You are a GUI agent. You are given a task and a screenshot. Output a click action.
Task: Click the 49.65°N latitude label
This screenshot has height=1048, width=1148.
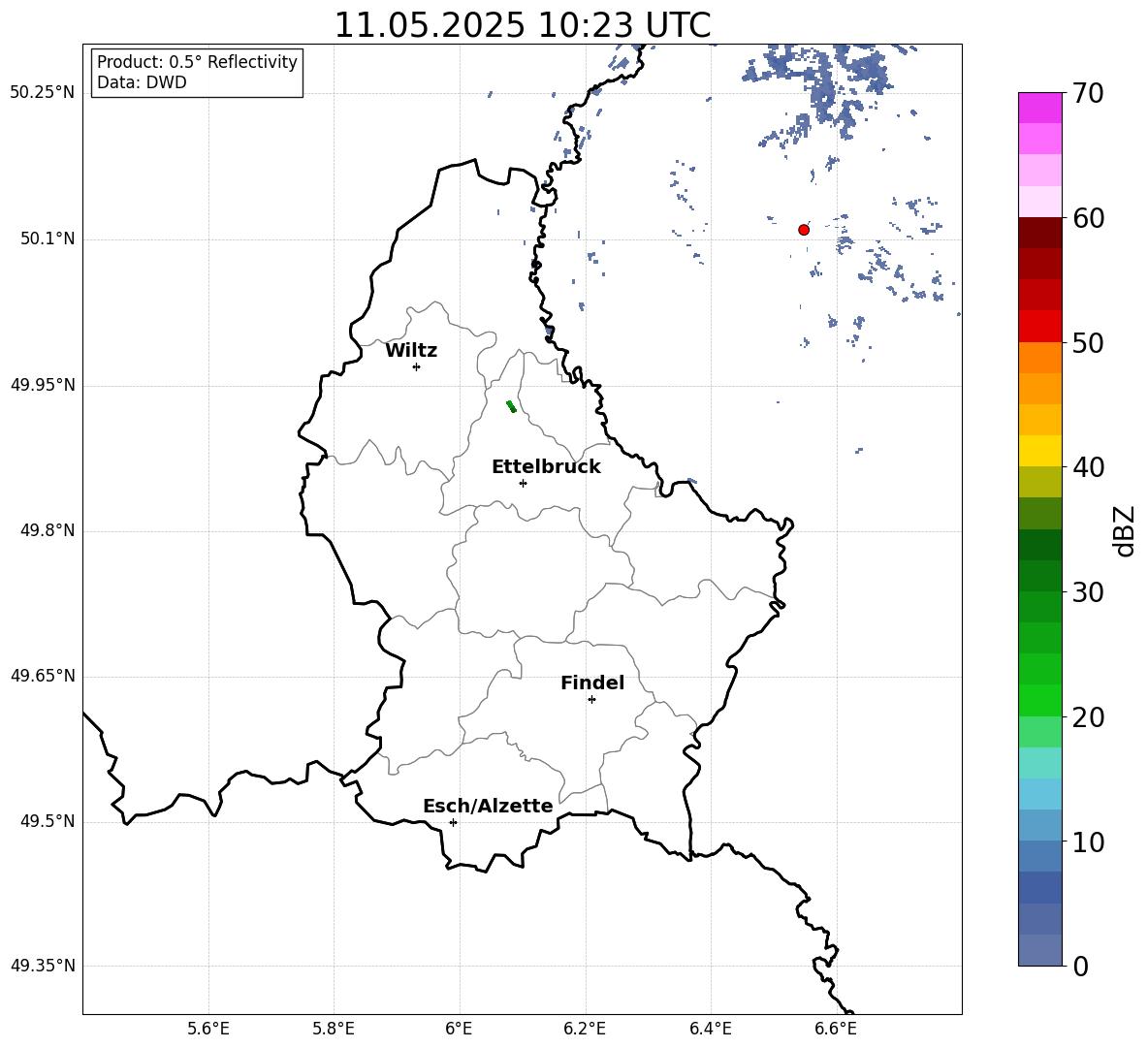click(x=43, y=676)
